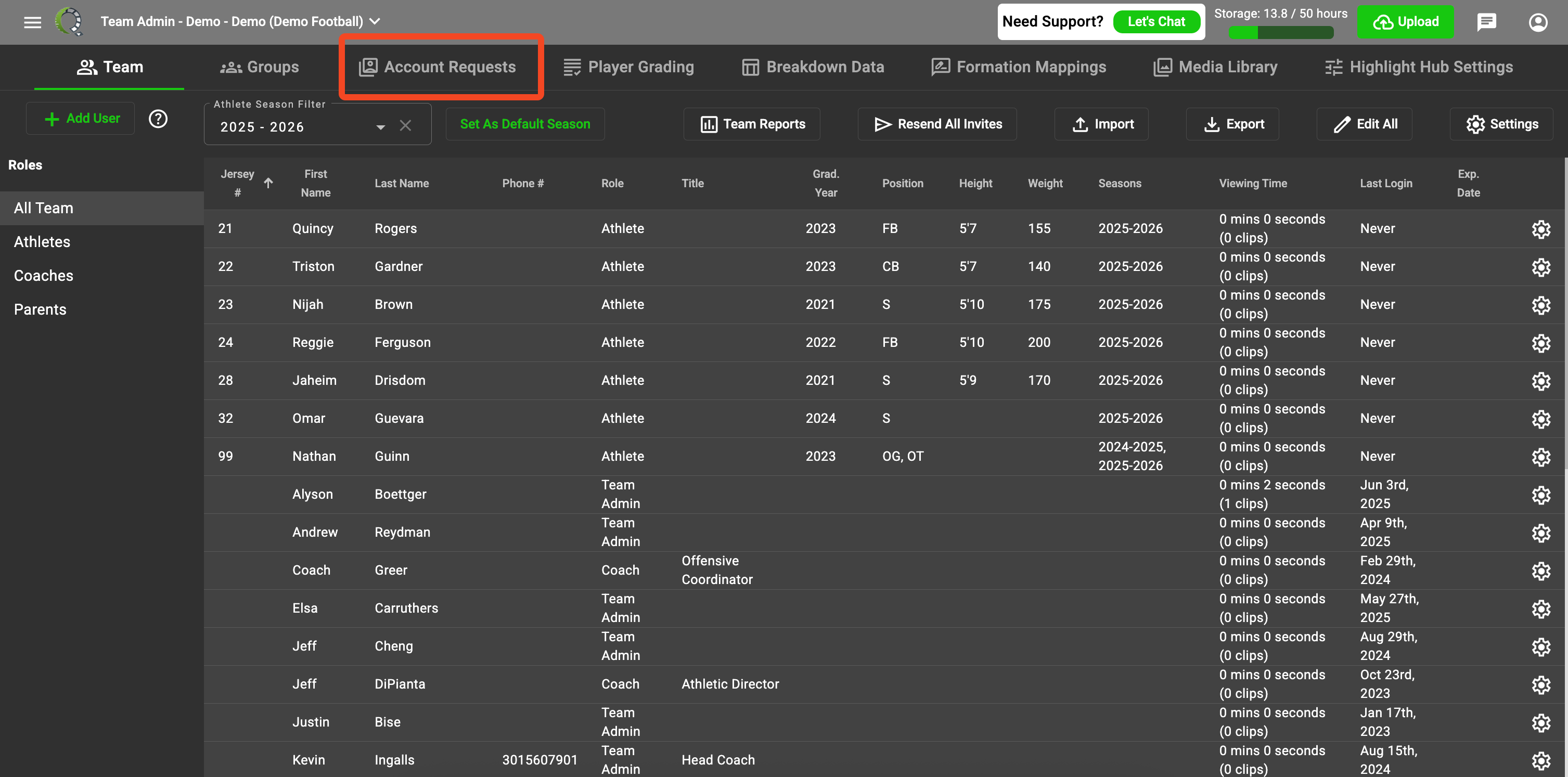Open the Formation Mappings tab
The width and height of the screenshot is (1568, 777).
pyautogui.click(x=1018, y=67)
